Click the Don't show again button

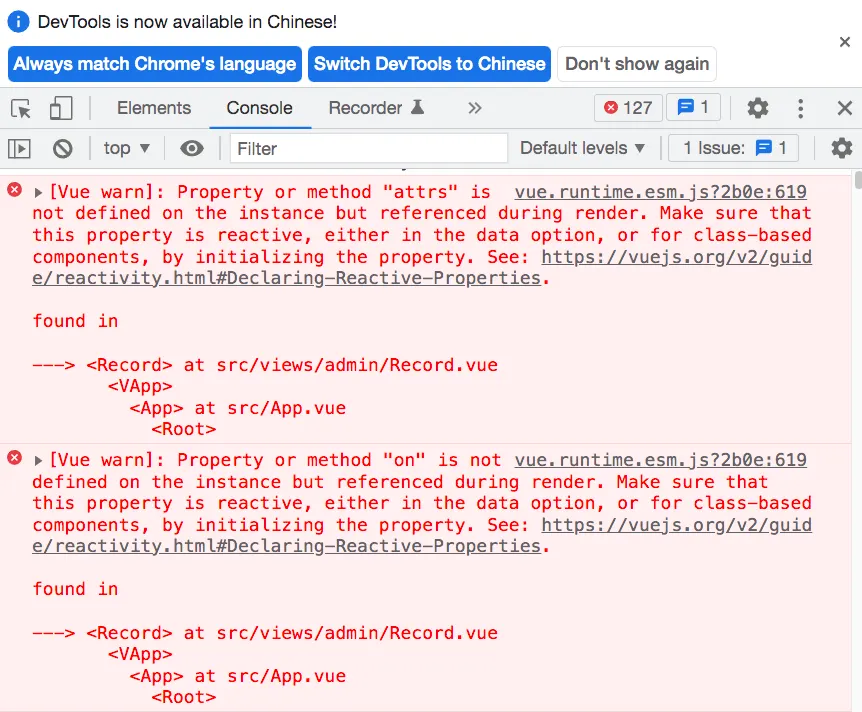pyautogui.click(x=637, y=64)
